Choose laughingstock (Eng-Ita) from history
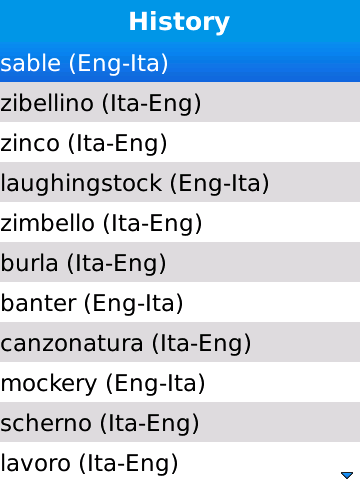The image size is (360, 480). (180, 182)
